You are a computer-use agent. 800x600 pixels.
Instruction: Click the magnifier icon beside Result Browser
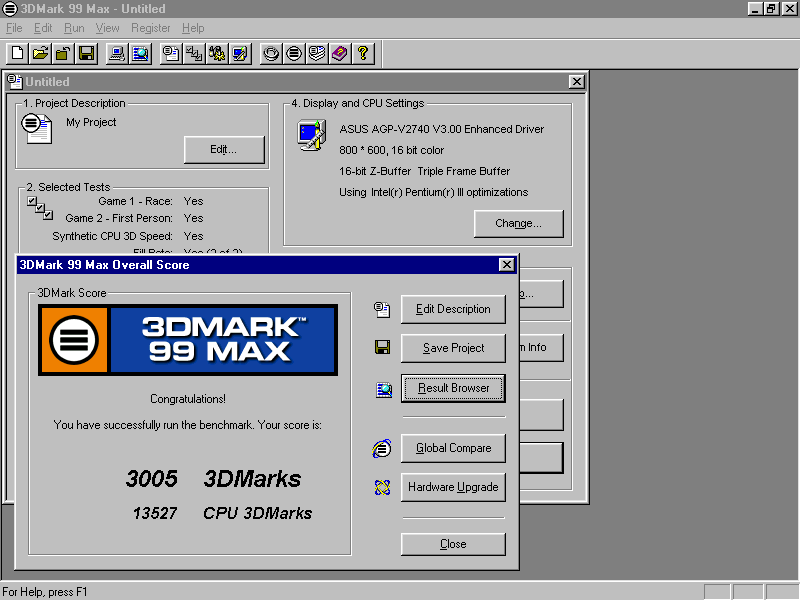coord(384,390)
